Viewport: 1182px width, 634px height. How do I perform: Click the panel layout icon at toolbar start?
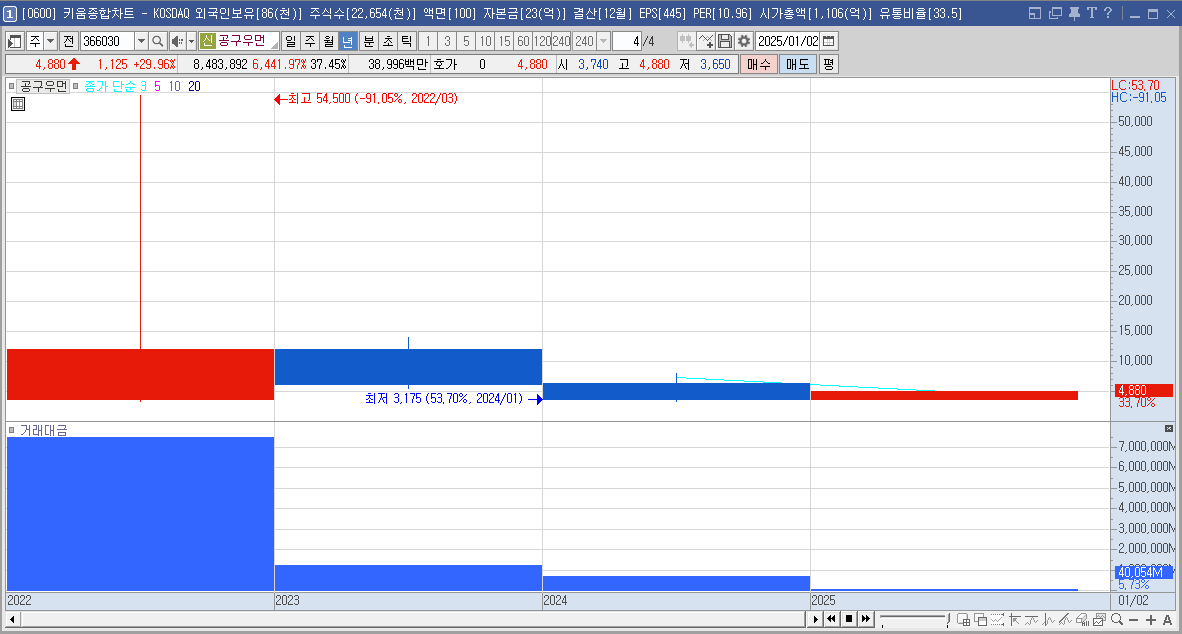coord(14,41)
